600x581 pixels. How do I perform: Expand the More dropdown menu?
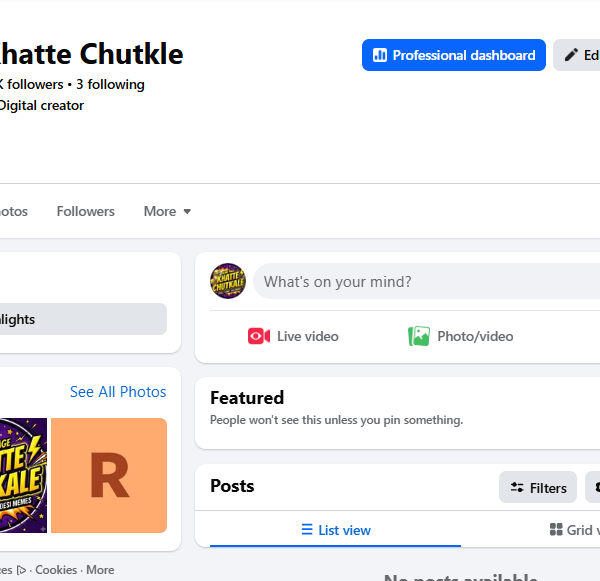click(x=167, y=211)
